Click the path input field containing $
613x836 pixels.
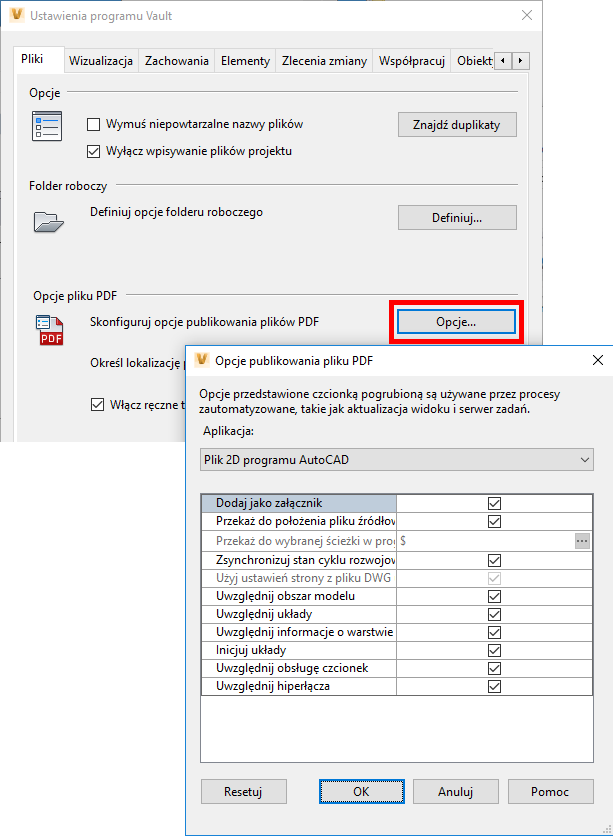coord(486,541)
